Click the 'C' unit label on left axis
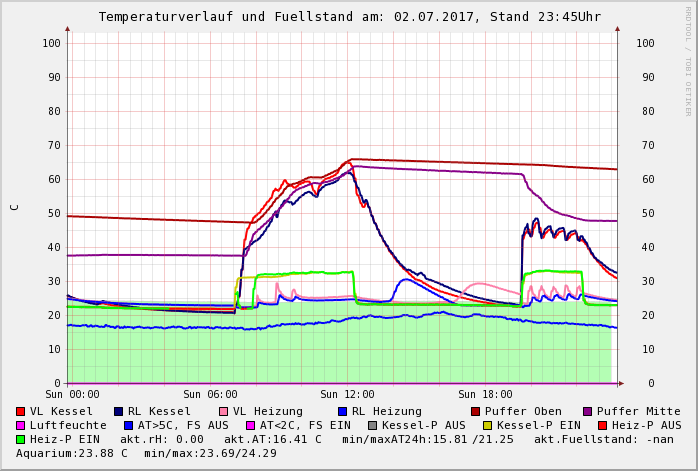The width and height of the screenshot is (698, 471). [15, 207]
